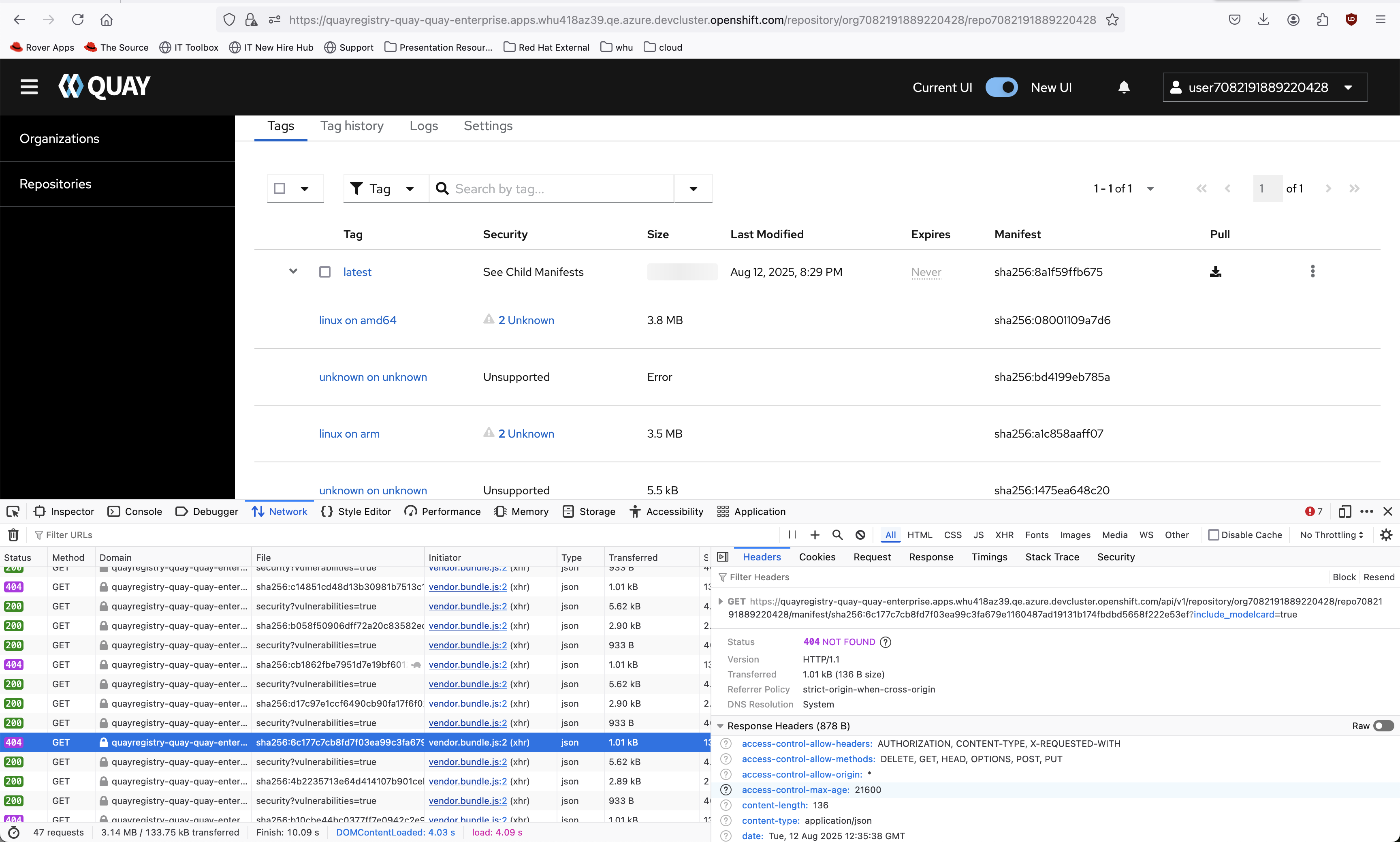Click the pull download icon for latest tag
1400x842 pixels.
pyautogui.click(x=1215, y=272)
